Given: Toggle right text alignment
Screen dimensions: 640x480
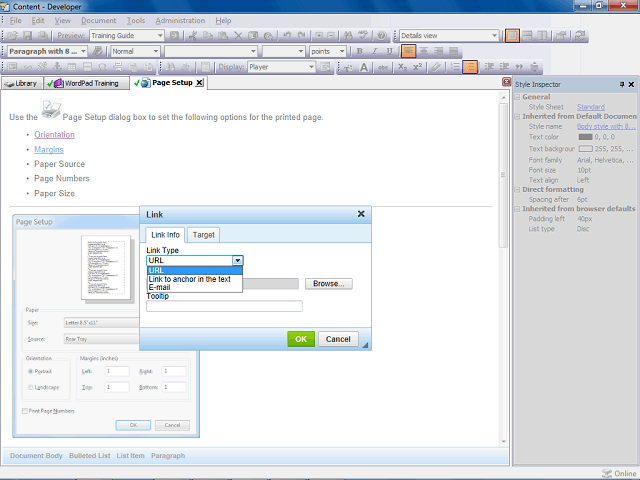Looking at the screenshot, I should [439, 51].
